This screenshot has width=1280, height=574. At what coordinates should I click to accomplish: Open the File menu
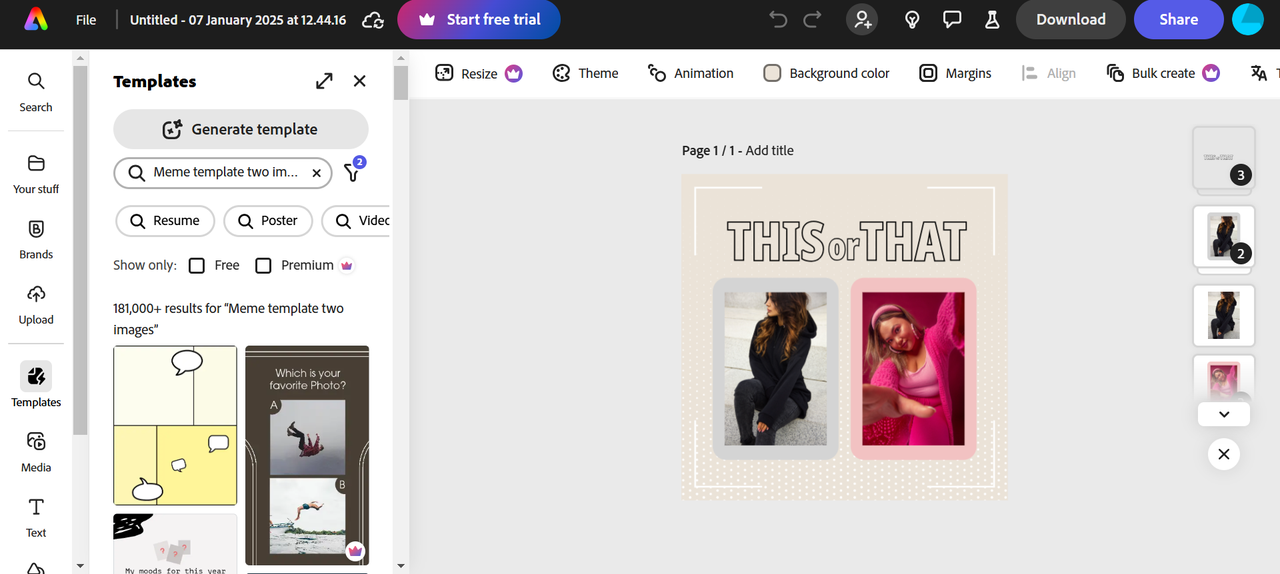pos(86,19)
